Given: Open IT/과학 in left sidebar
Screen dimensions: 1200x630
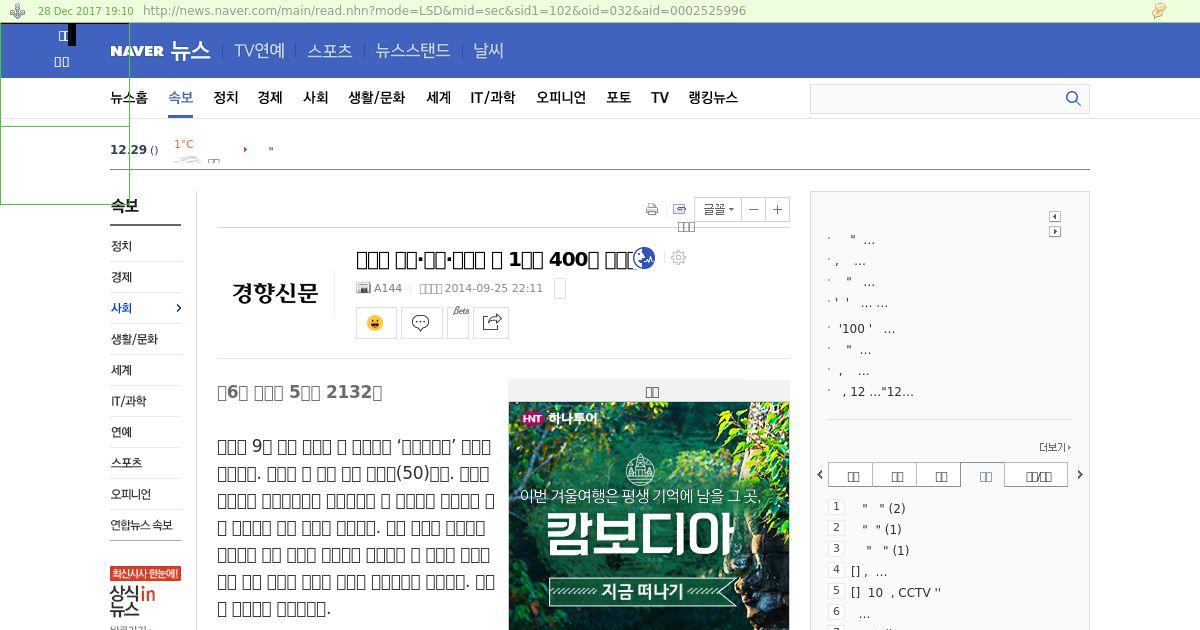Looking at the screenshot, I should (x=128, y=401).
